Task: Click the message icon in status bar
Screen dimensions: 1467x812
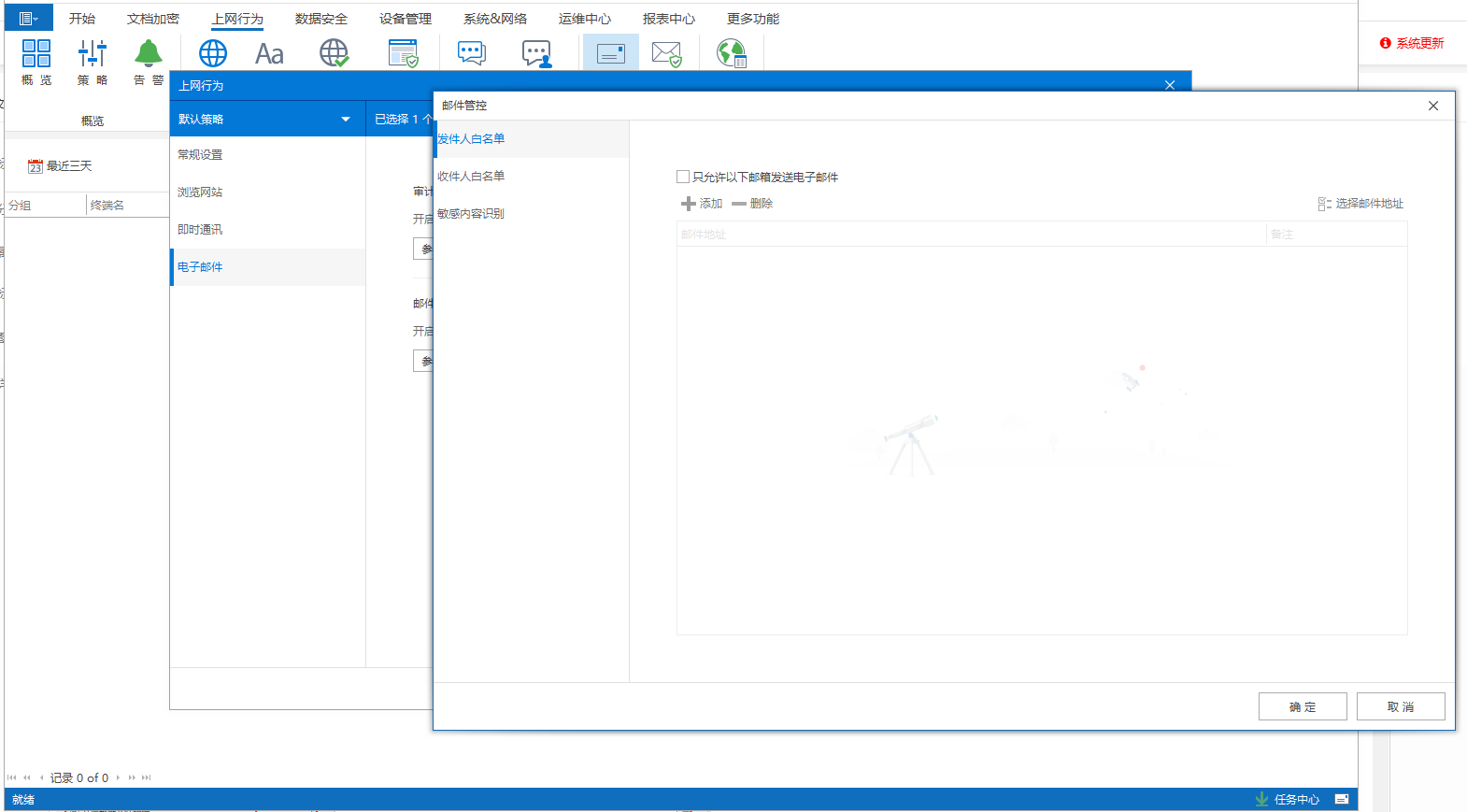Action: (1342, 799)
